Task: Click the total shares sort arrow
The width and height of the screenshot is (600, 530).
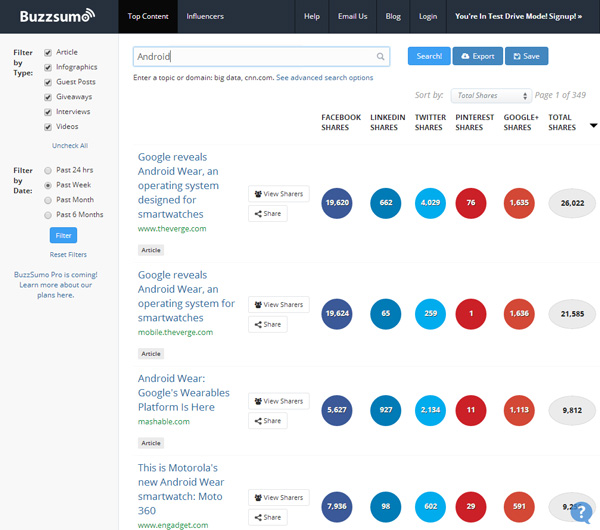Action: pyautogui.click(x=593, y=125)
